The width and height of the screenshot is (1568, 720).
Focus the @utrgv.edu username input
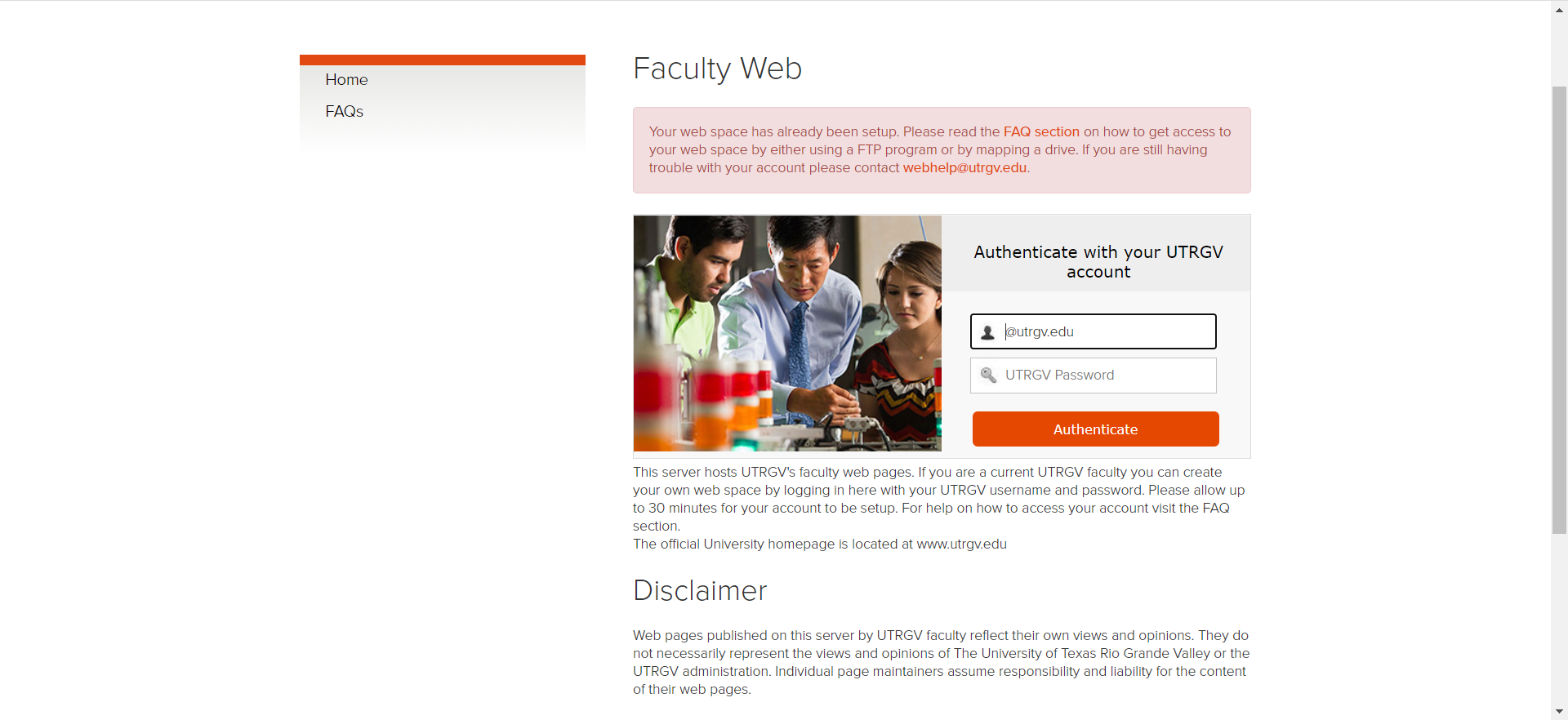[x=1107, y=332]
